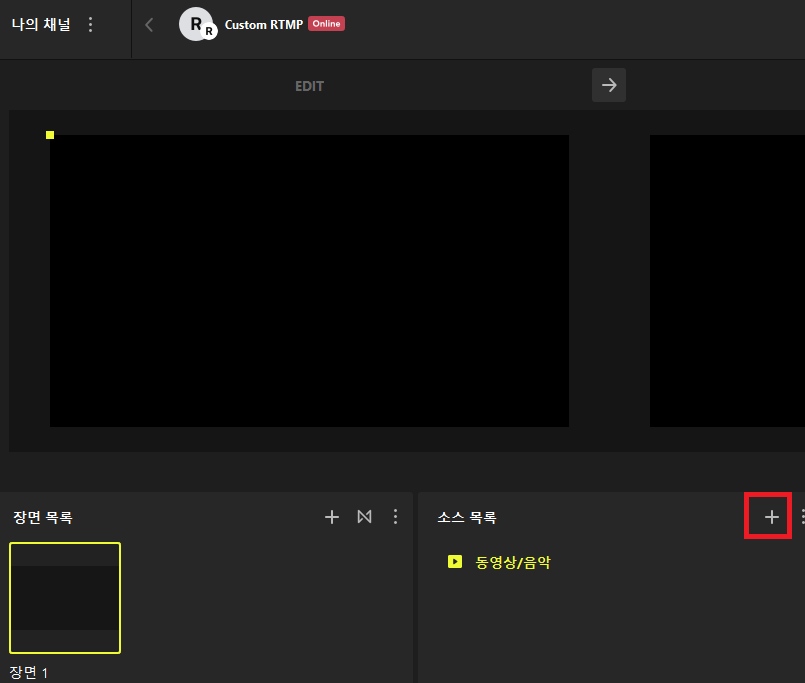Screen dimensions: 805x683
Task: Select the 장면 1 scene label
Action: tap(29, 672)
